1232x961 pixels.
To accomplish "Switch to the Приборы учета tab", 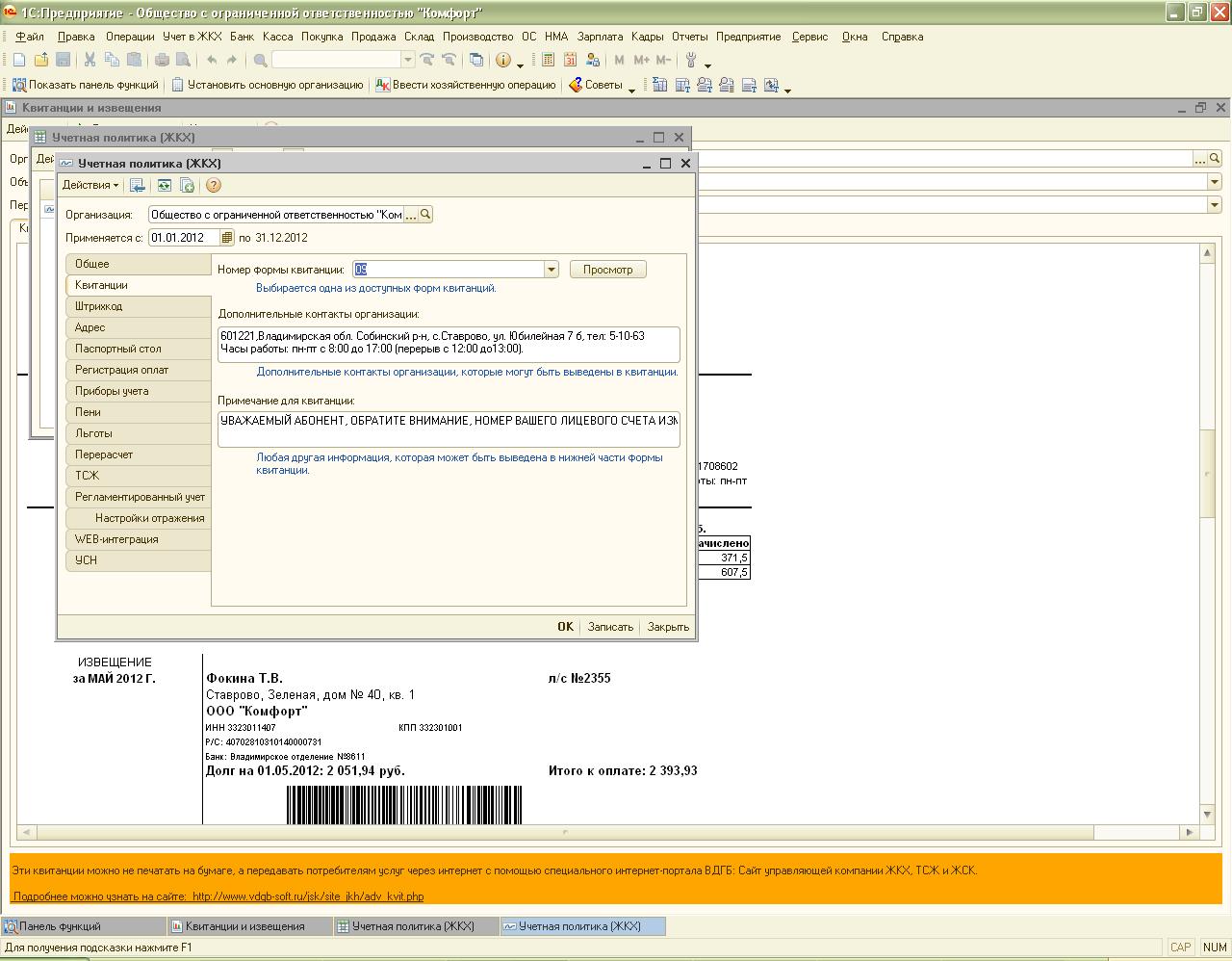I will [x=139, y=391].
